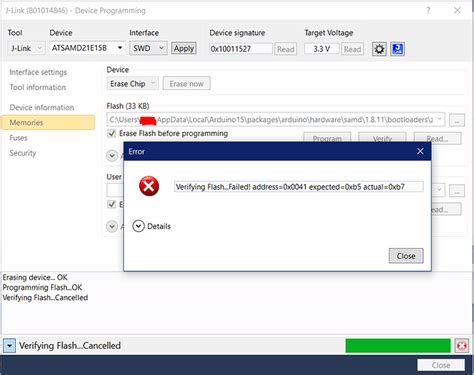Toggle Erase Flash before programming checkbox
The image size is (474, 375).
tap(112, 133)
